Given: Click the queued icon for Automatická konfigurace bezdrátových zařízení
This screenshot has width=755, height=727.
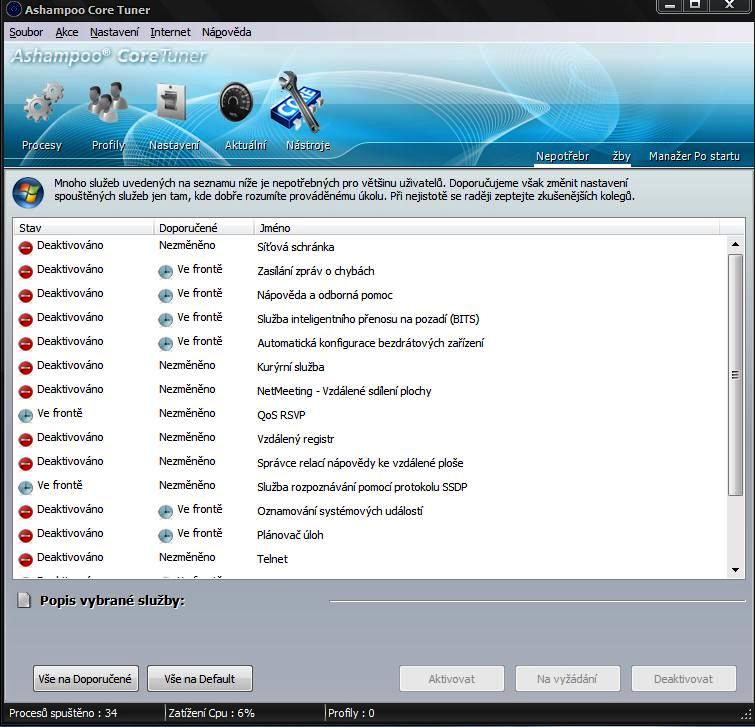Looking at the screenshot, I should coord(165,344).
